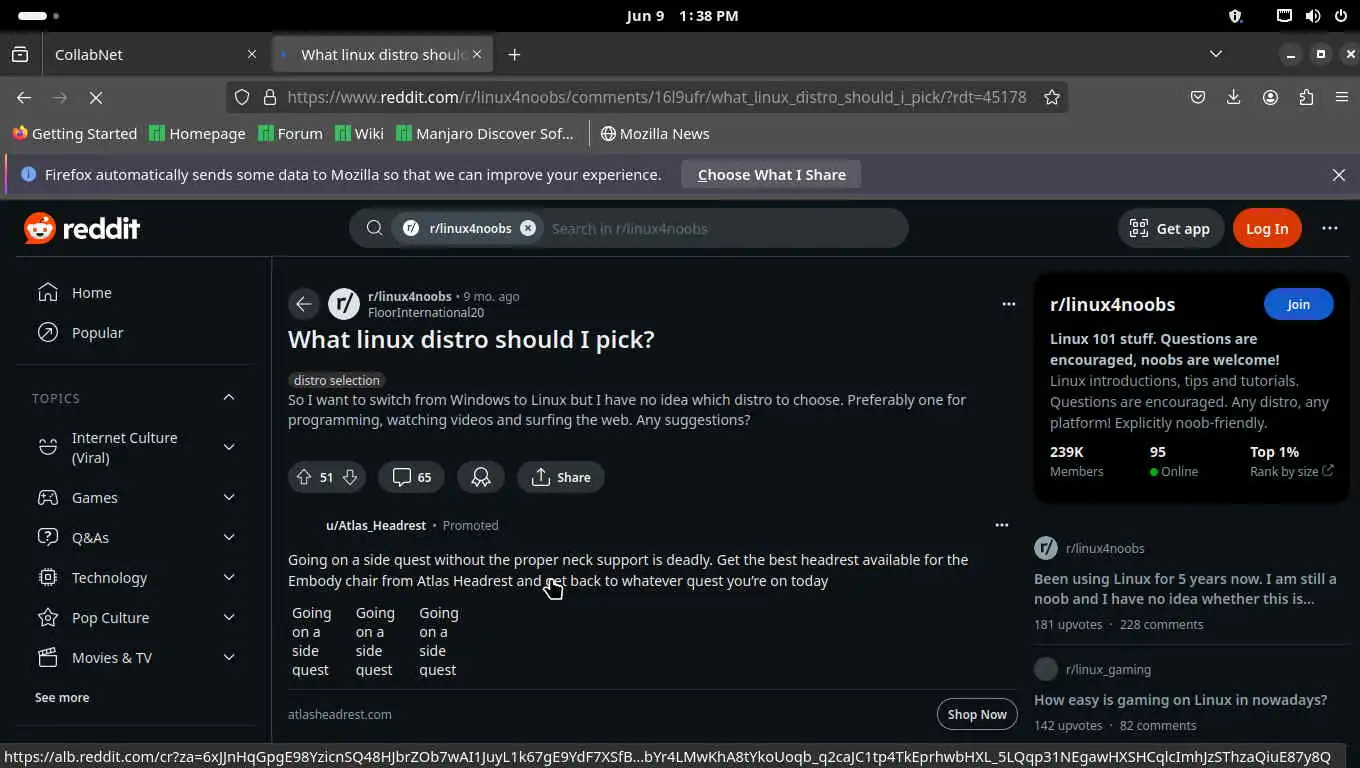Open Firefox Pocket save icon

click(1198, 97)
